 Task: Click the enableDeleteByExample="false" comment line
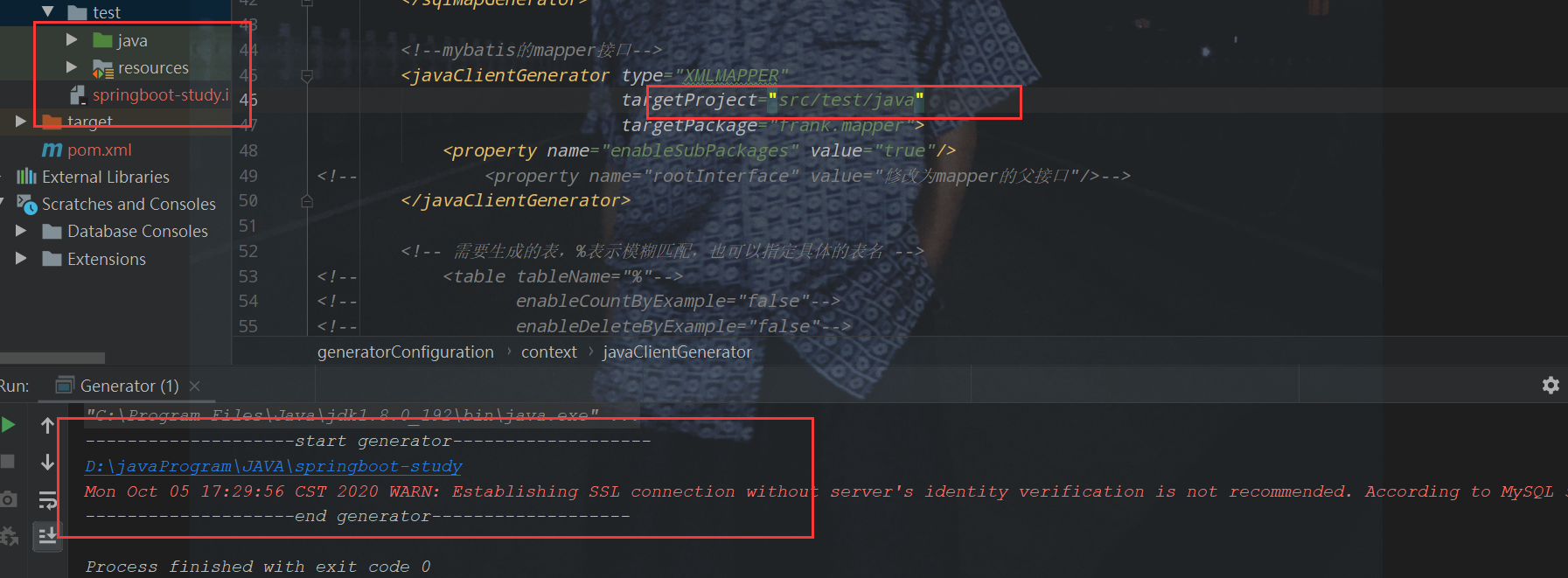click(x=683, y=326)
